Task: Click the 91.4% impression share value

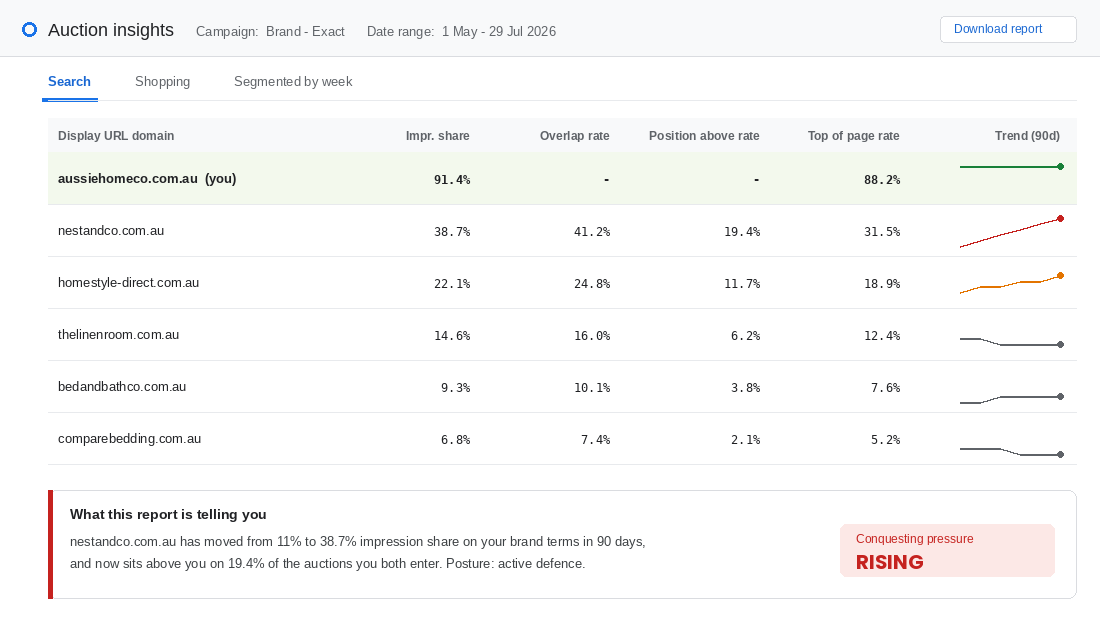Action: pyautogui.click(x=452, y=180)
